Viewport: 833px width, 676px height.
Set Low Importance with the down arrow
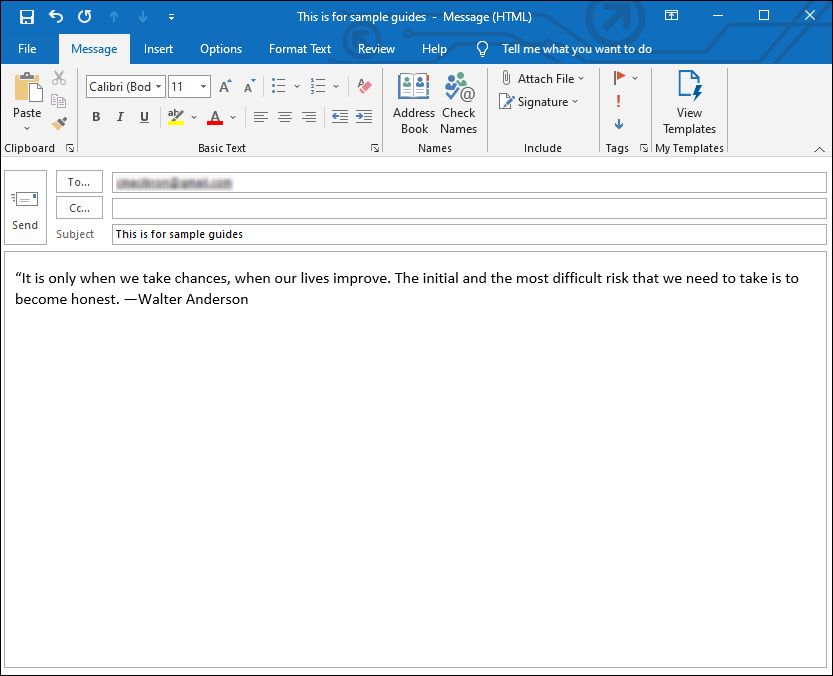(x=619, y=124)
